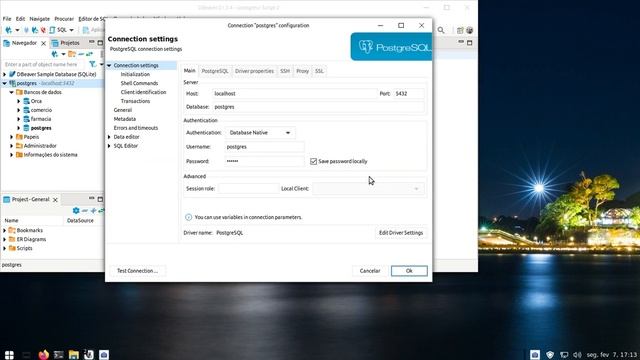Viewport: 640px width, 360px height.
Task: Select Informações do sistema folder
Action: [x=50, y=155]
